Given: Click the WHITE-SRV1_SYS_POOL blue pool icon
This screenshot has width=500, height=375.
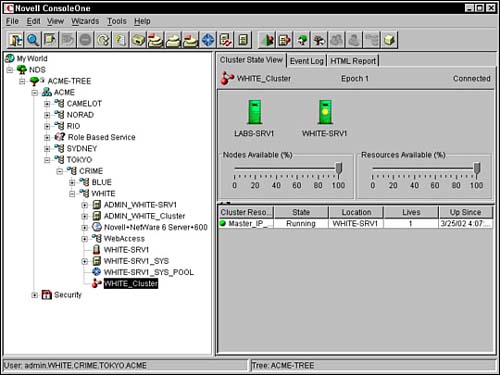Looking at the screenshot, I should tap(96, 272).
